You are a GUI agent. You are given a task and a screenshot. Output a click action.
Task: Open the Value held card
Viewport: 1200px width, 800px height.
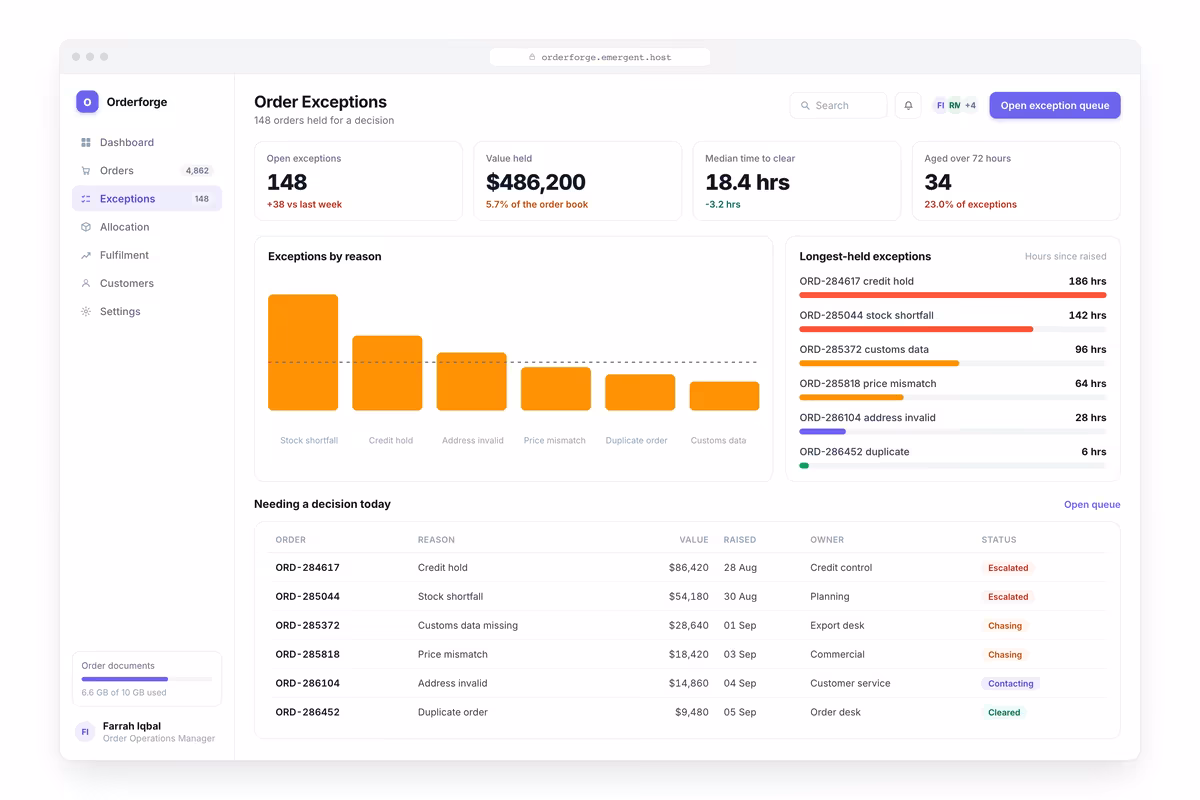pos(578,181)
